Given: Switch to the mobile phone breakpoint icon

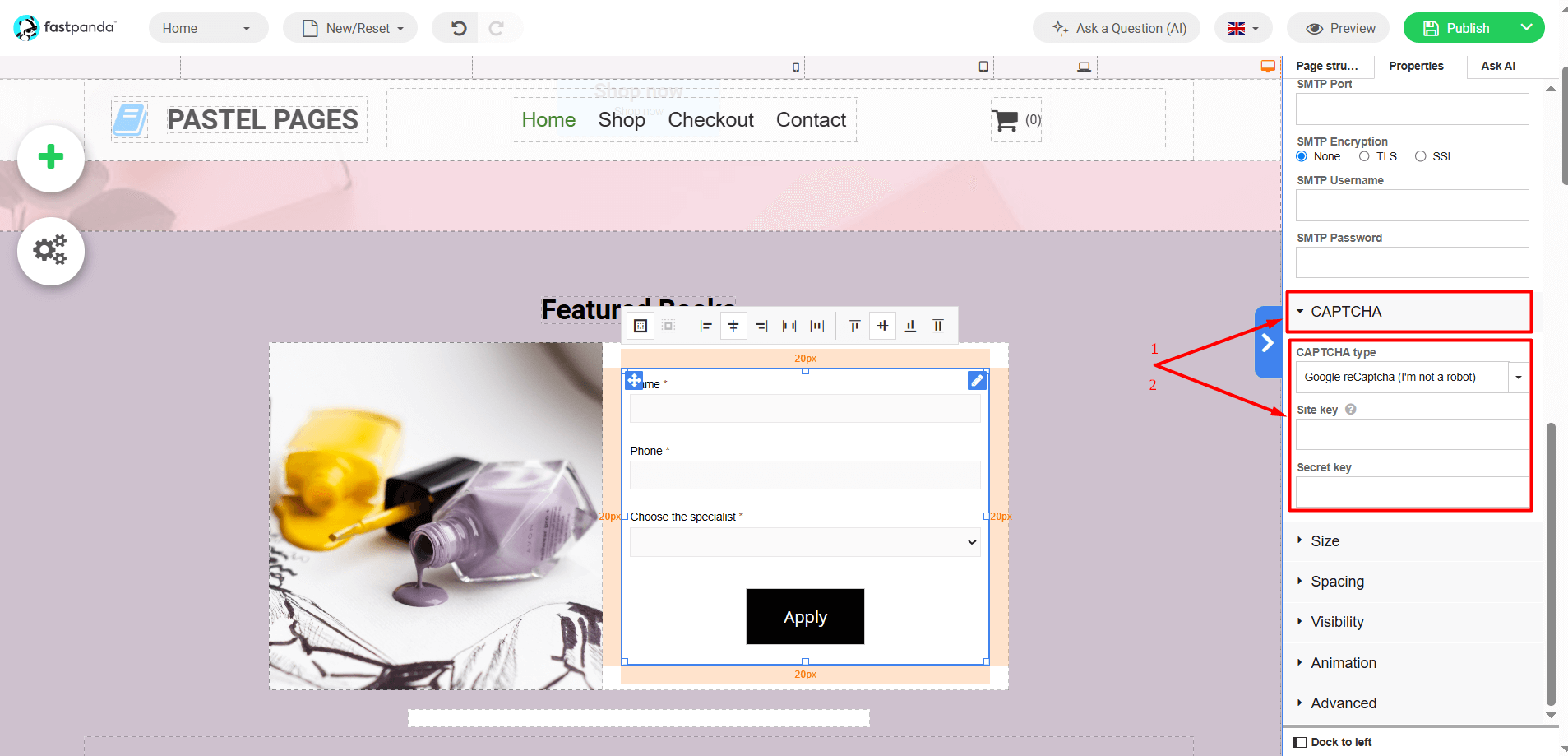Looking at the screenshot, I should click(794, 66).
